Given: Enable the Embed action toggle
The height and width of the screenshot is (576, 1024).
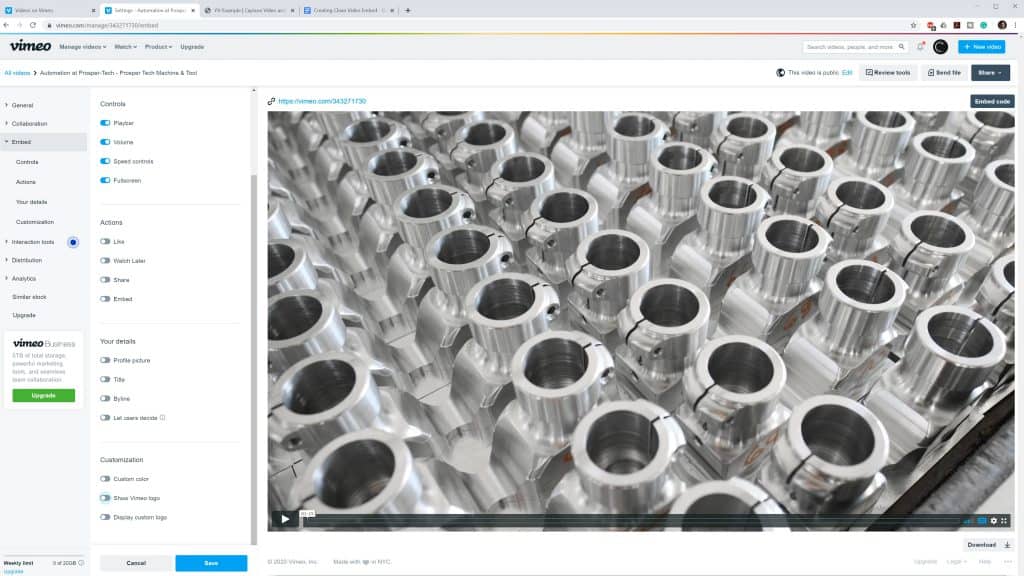Looking at the screenshot, I should [x=105, y=298].
